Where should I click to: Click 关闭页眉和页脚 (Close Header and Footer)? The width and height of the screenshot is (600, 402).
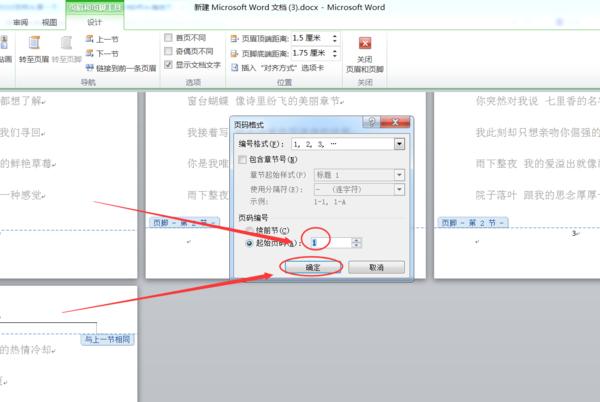(x=365, y=55)
